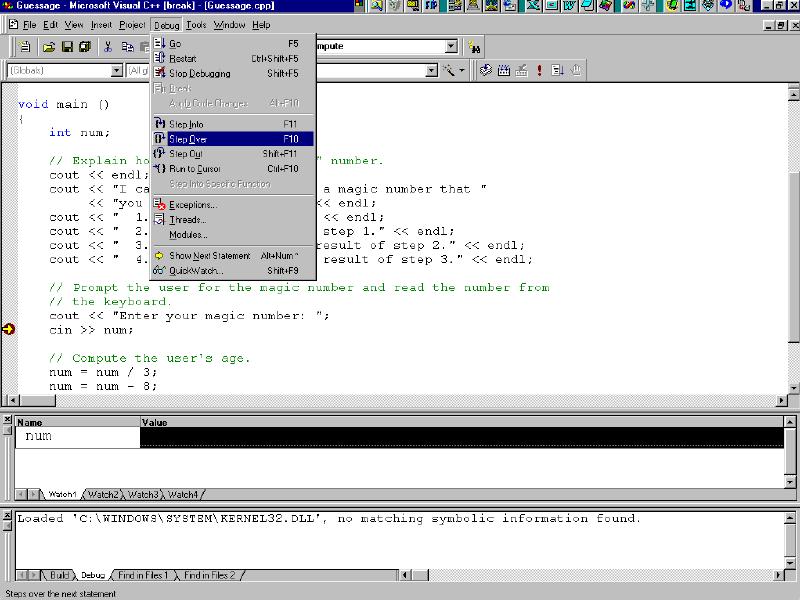
Task: Click the 'Loaded C:\WINDOWS\SYSTEM\KERNEL32.DLL' output line
Action: click(x=329, y=518)
